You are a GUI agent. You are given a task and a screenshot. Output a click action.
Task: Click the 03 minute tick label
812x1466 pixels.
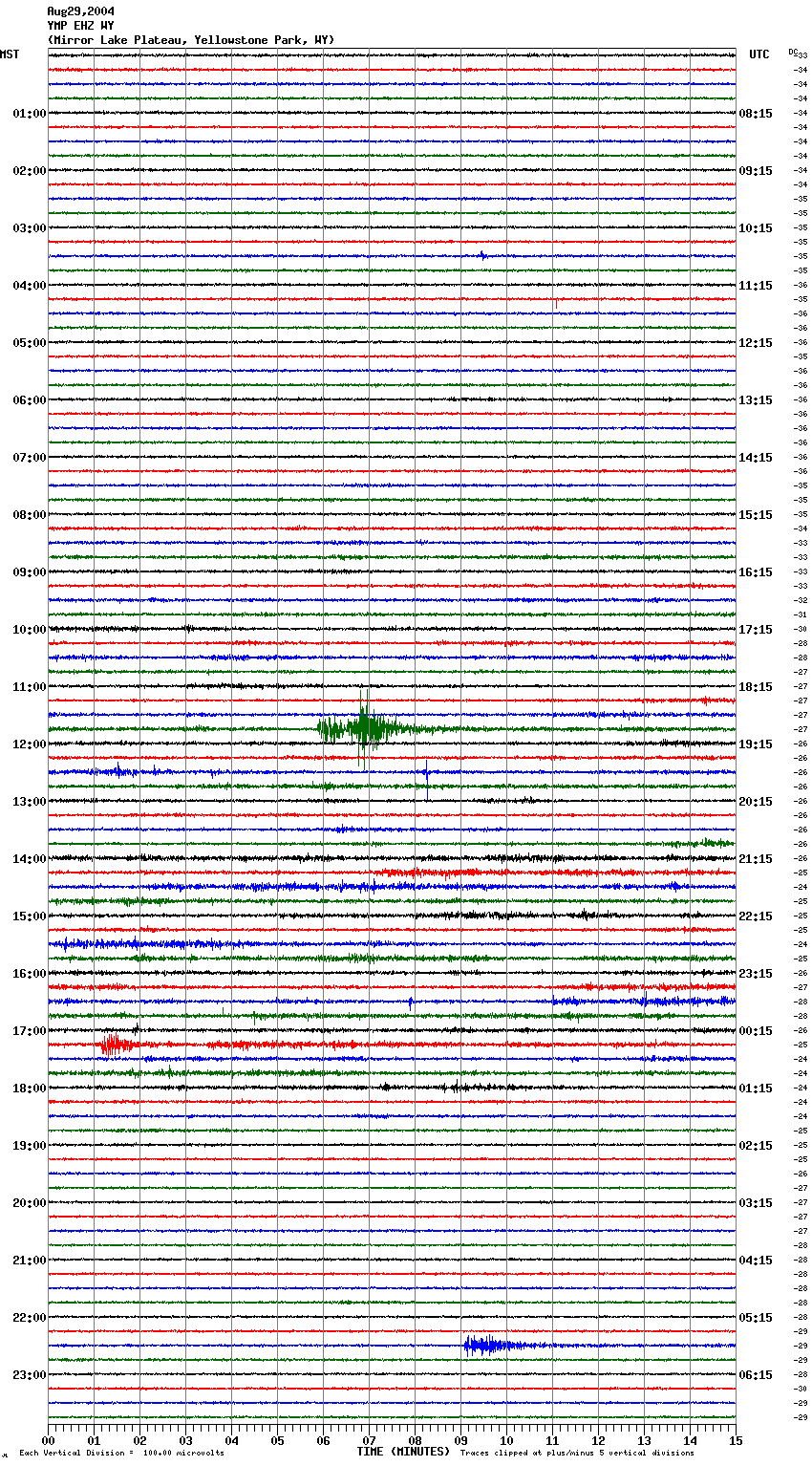click(x=185, y=1440)
